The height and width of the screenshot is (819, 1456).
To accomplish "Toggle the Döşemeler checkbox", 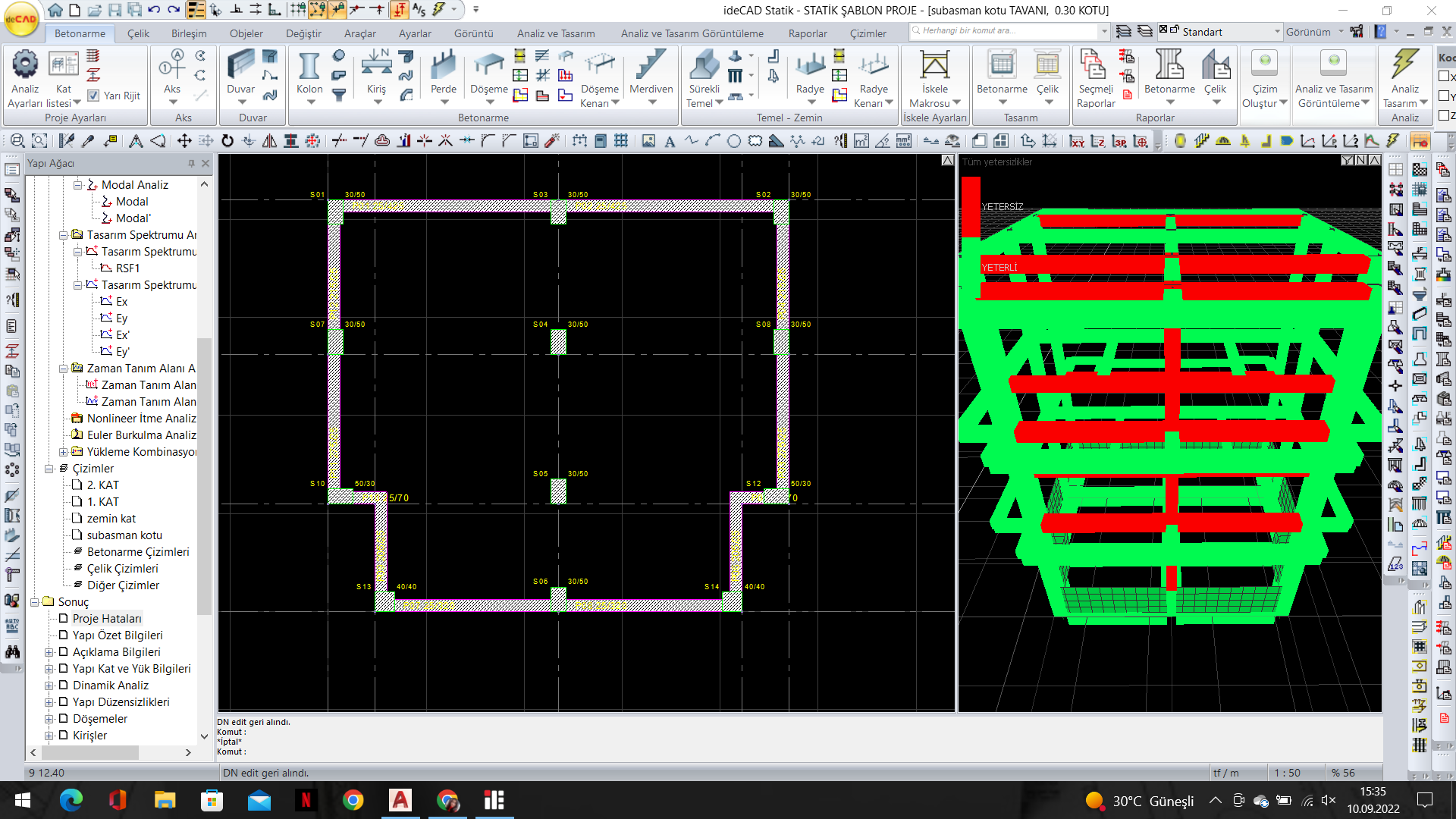I will (x=64, y=718).
